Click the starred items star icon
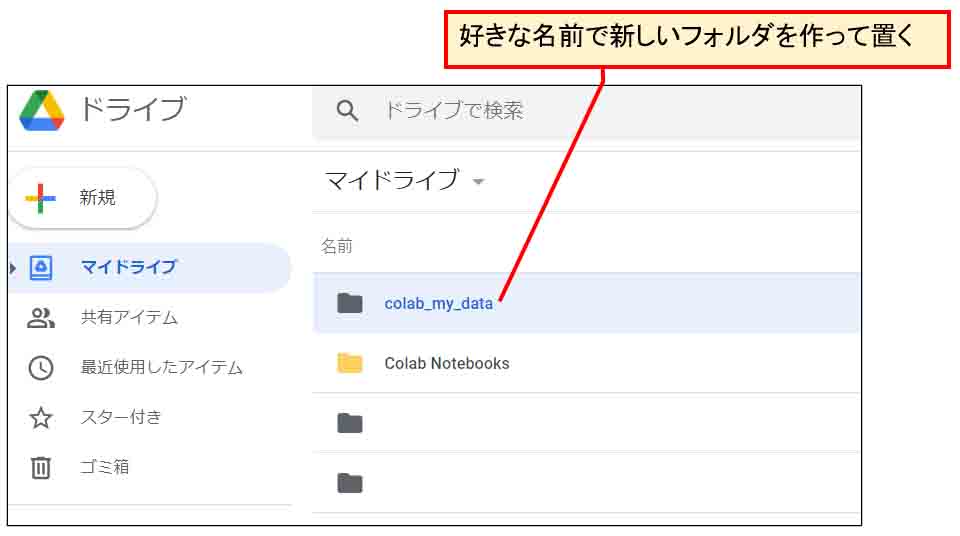The height and width of the screenshot is (536, 960). (41, 418)
